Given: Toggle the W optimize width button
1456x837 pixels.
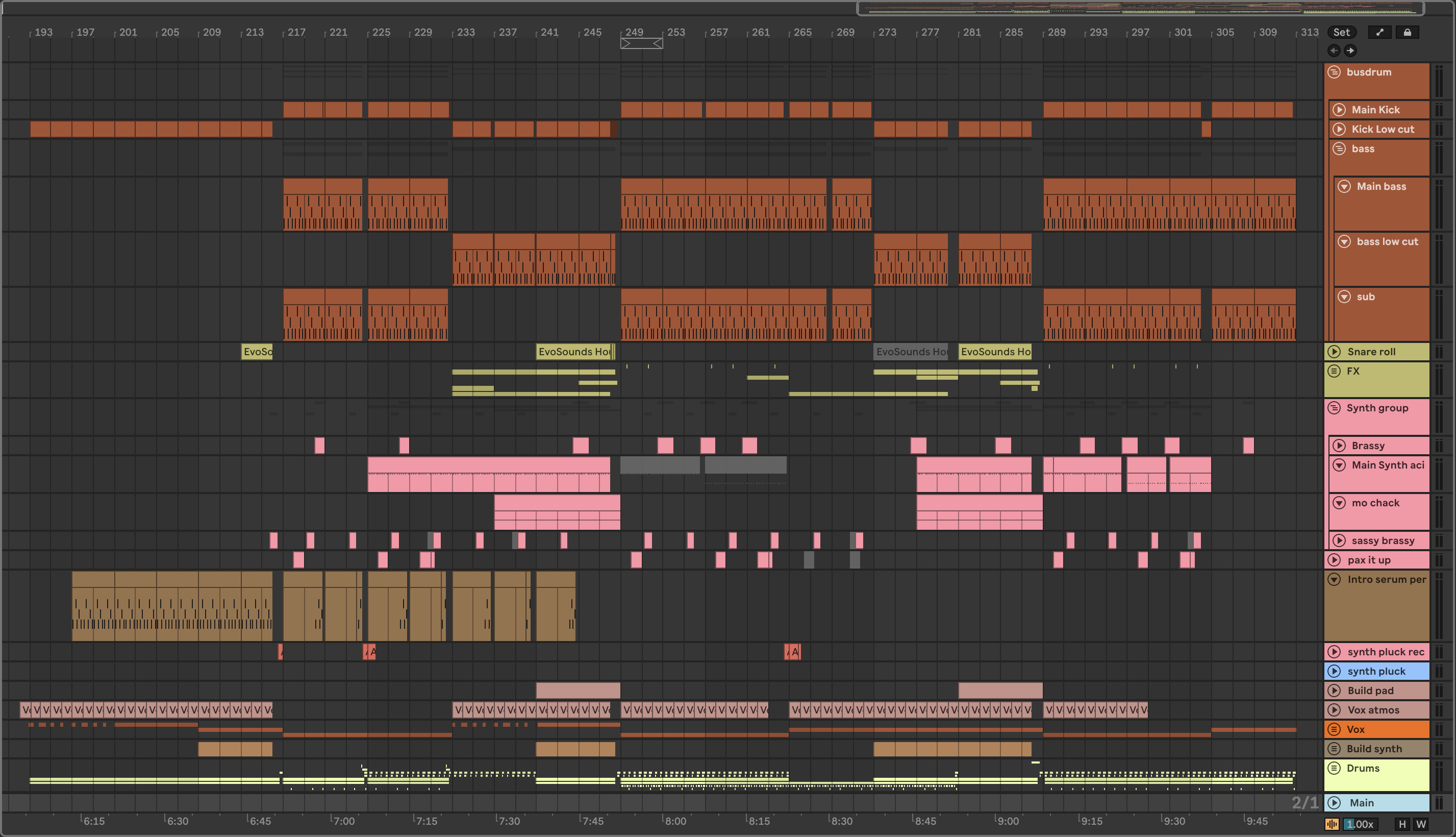Looking at the screenshot, I should coord(1421,824).
